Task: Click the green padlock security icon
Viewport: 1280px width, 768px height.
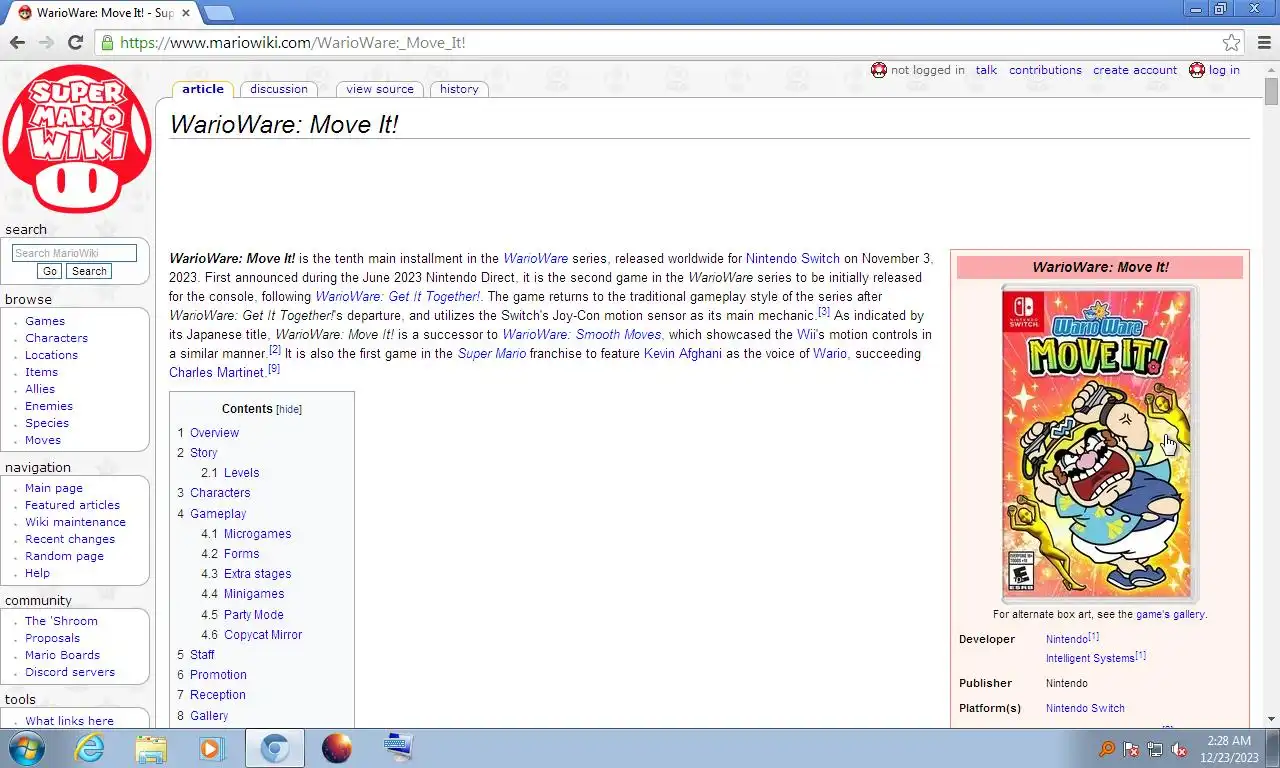Action: (x=107, y=42)
